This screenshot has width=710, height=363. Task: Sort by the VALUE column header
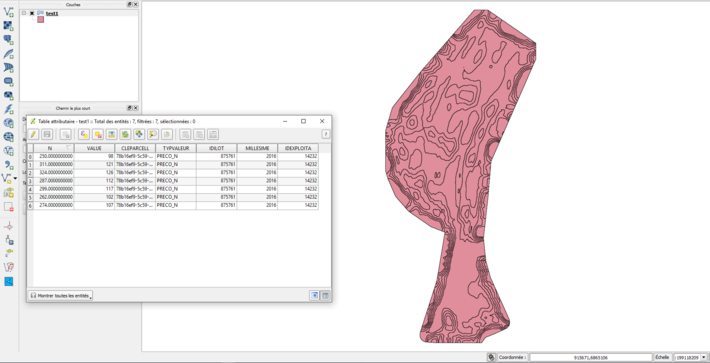(x=94, y=148)
